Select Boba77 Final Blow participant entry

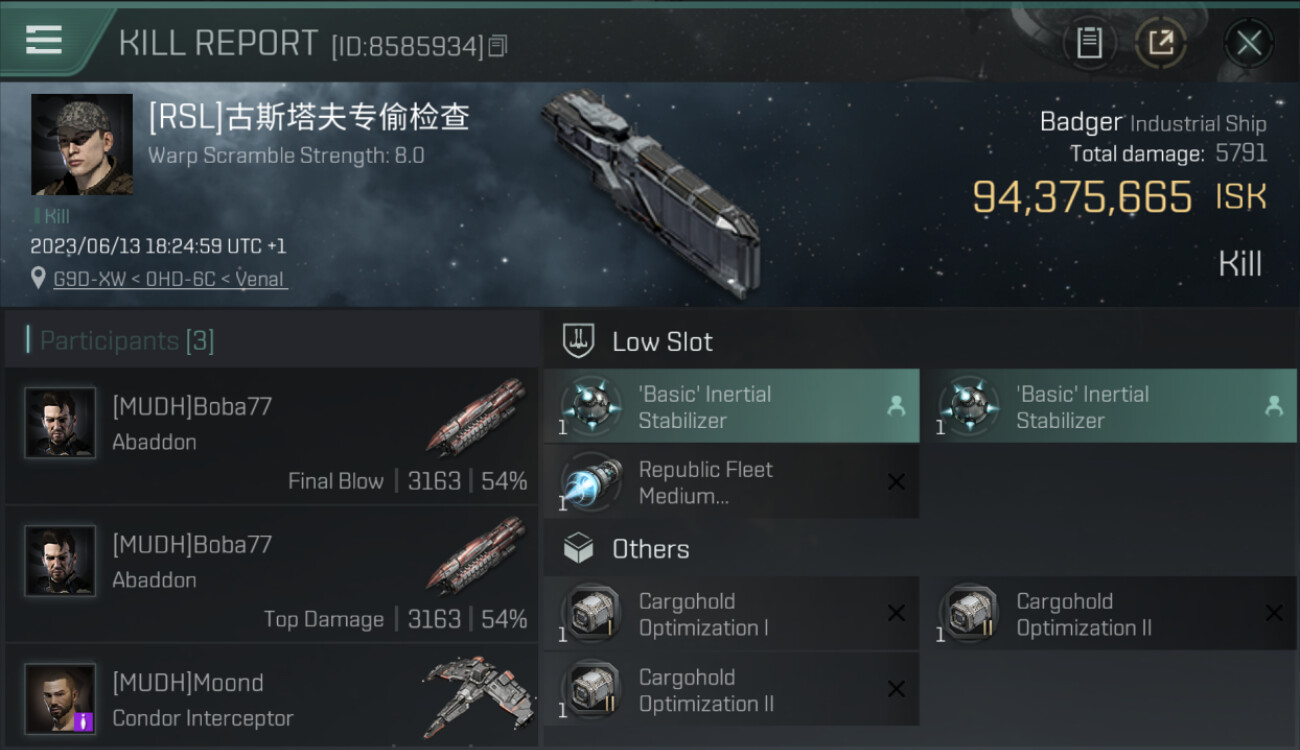(x=271, y=436)
